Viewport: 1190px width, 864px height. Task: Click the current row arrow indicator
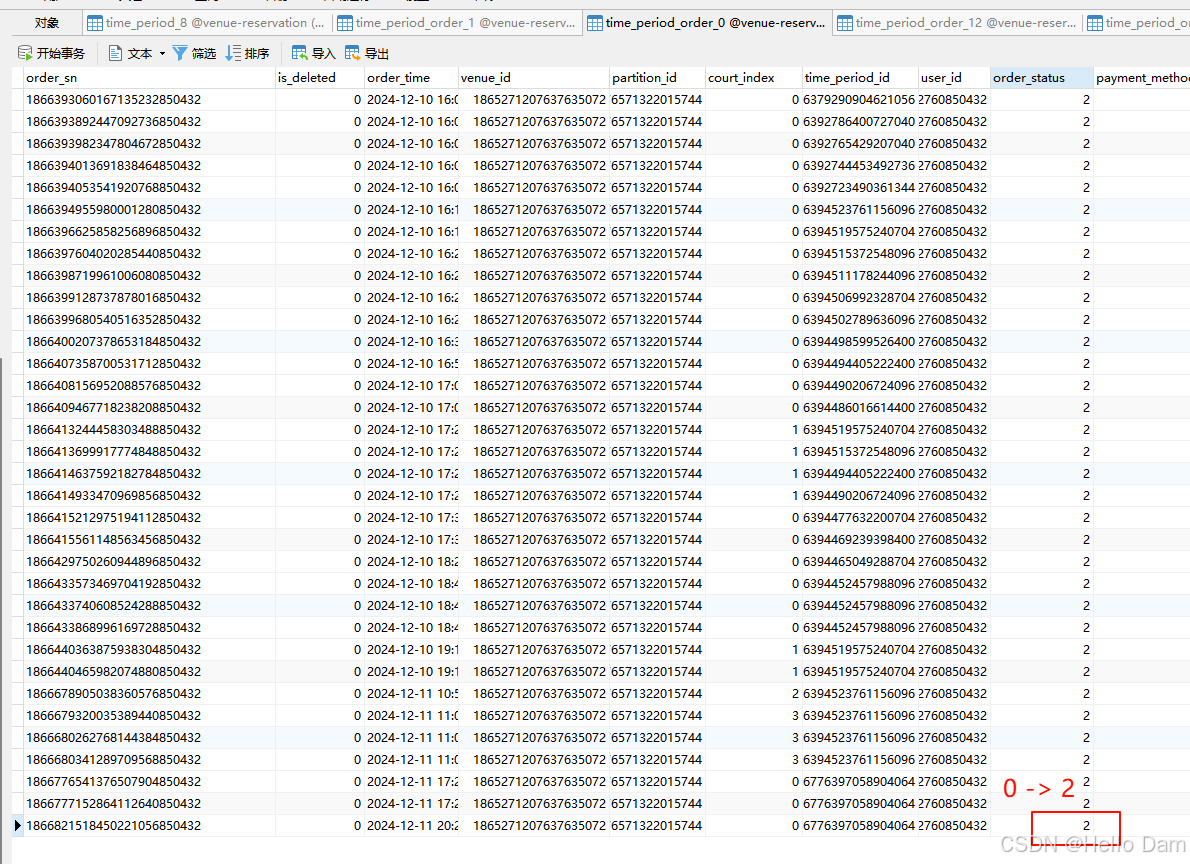[x=17, y=825]
